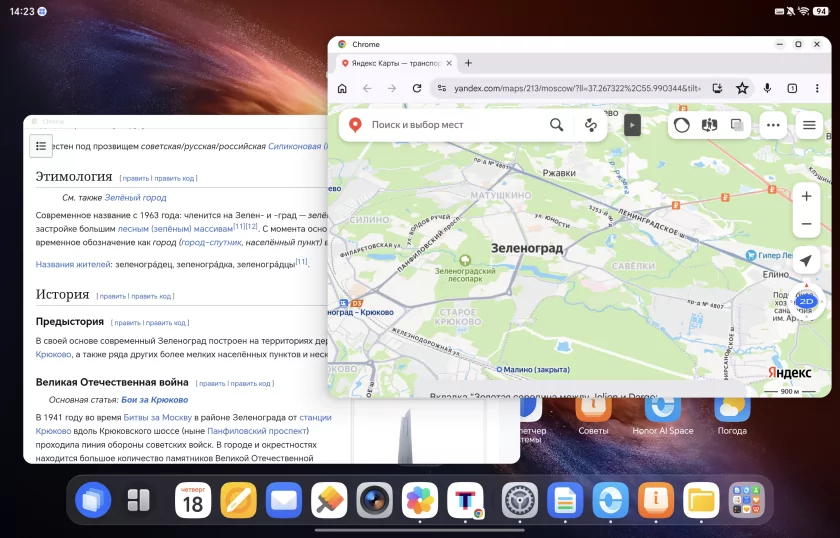Click Зеленоградский лесопарк park marker

[x=465, y=260]
